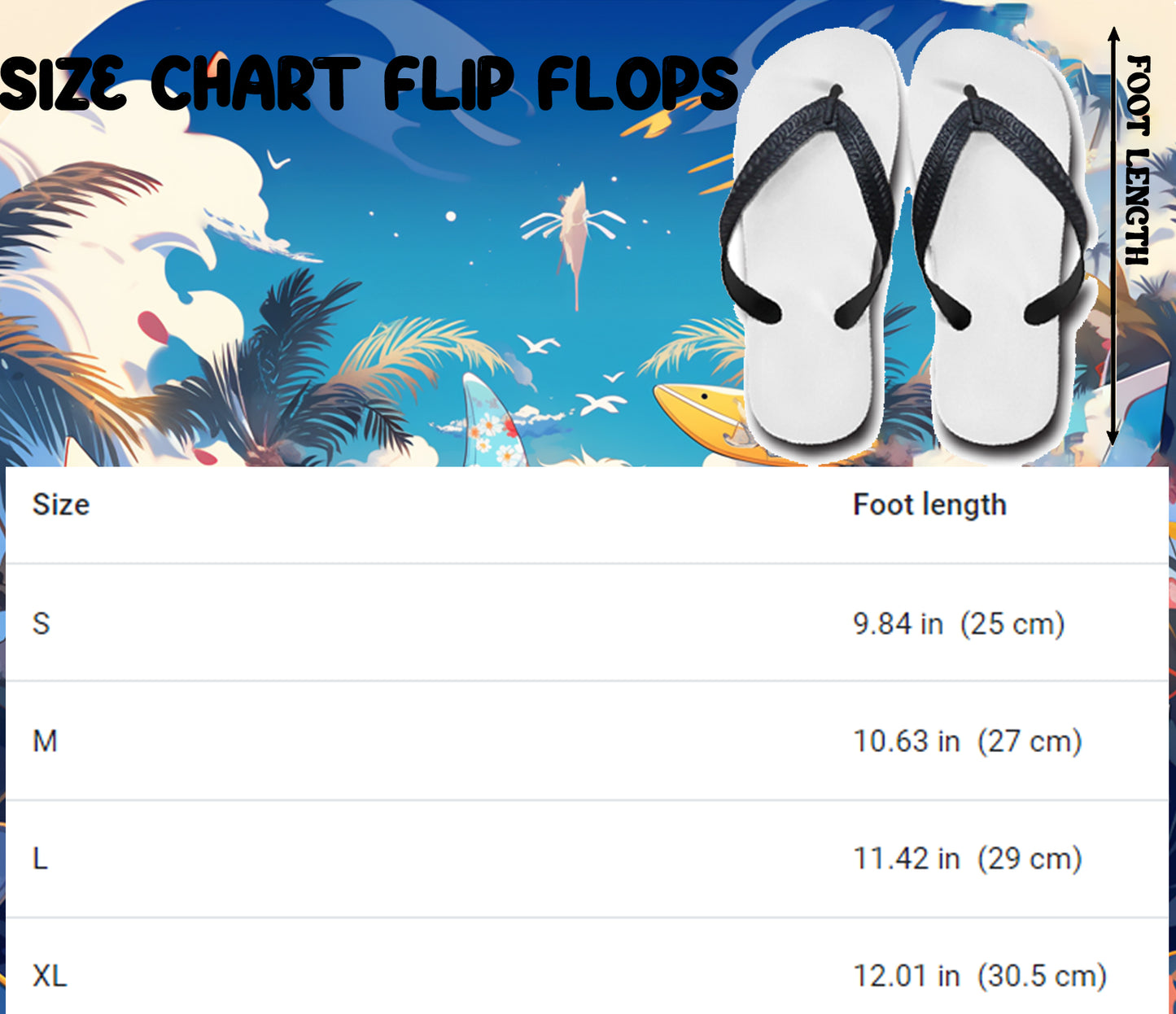Click the foot length double arrow

pos(1113,236)
